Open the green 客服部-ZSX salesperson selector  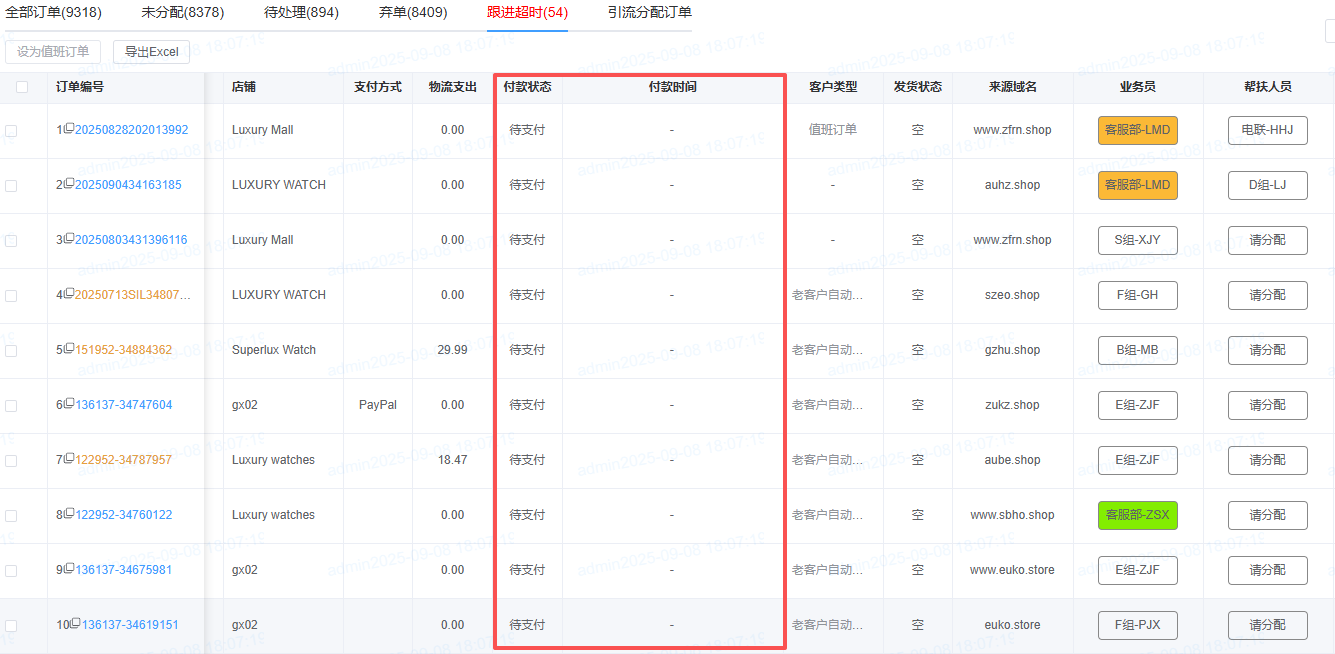1137,515
